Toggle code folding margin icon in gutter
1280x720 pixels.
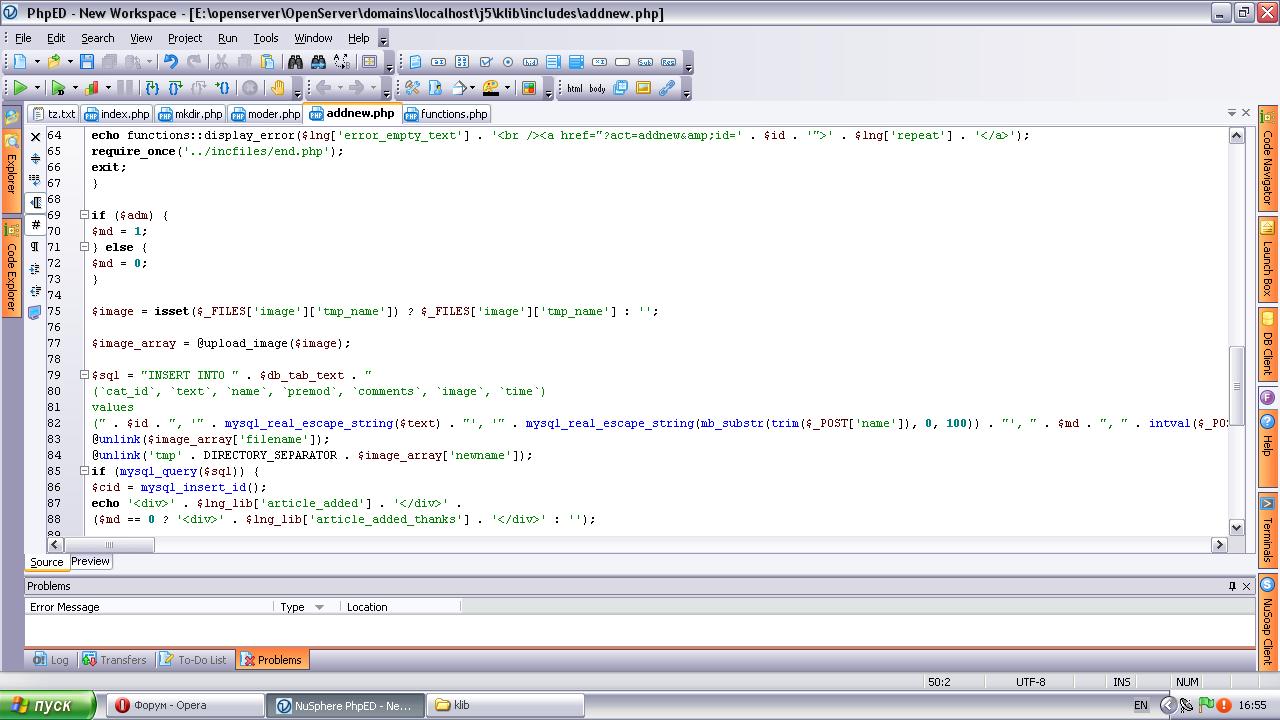pyautogui.click(x=36, y=203)
